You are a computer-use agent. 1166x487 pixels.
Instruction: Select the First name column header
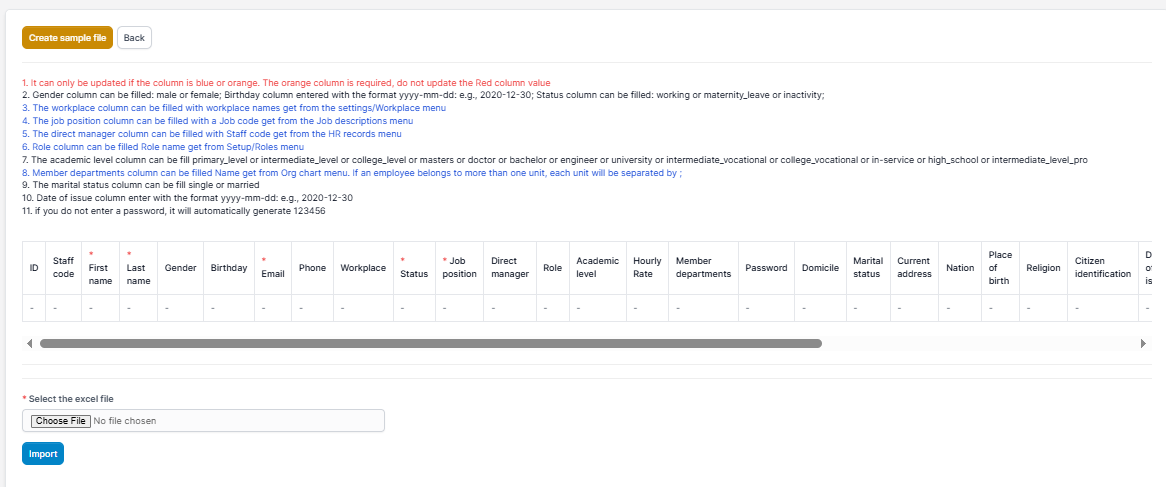pos(99,268)
